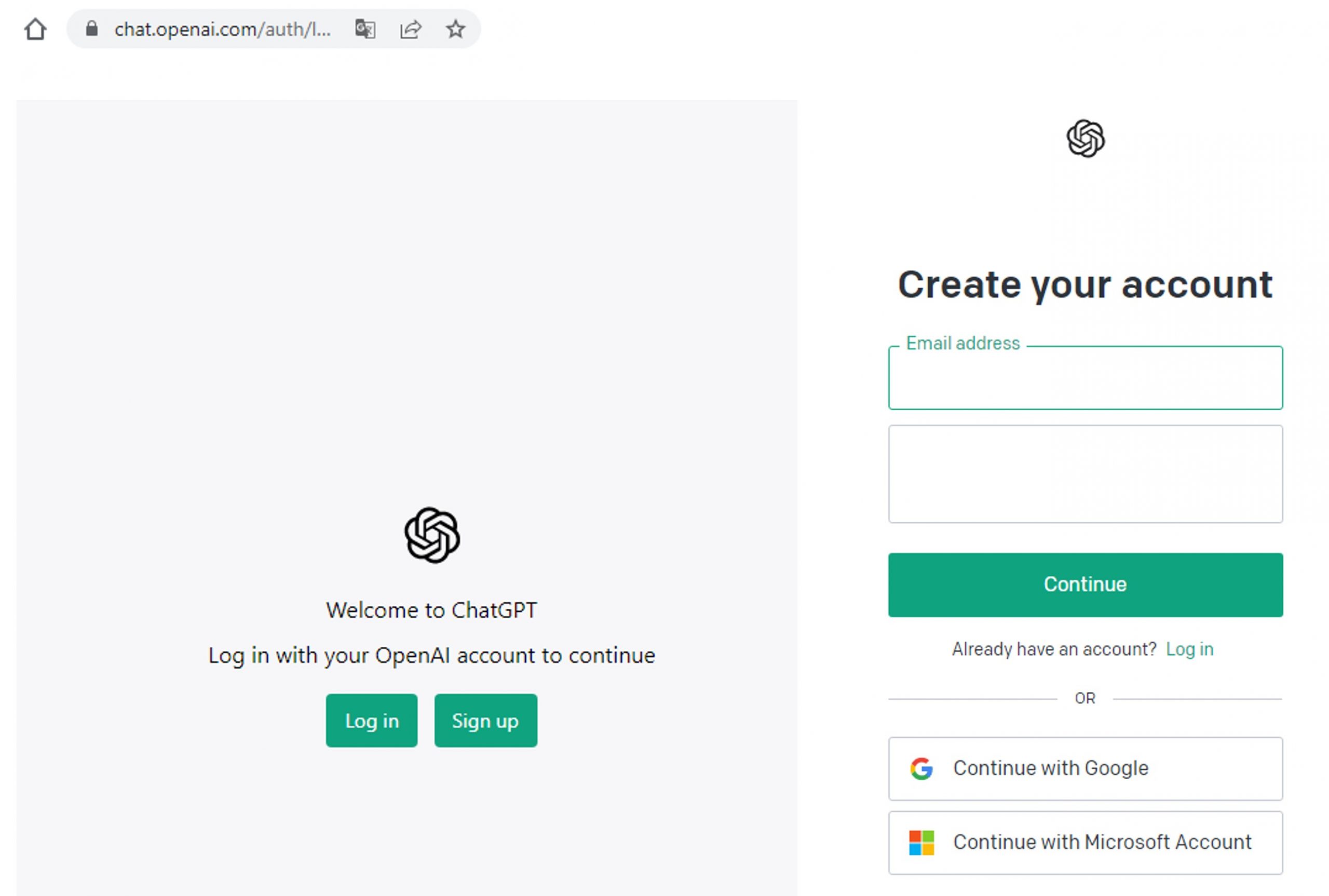Screen dimensions: 1329x896
Task: Focus the Email address field
Action: (x=1085, y=378)
